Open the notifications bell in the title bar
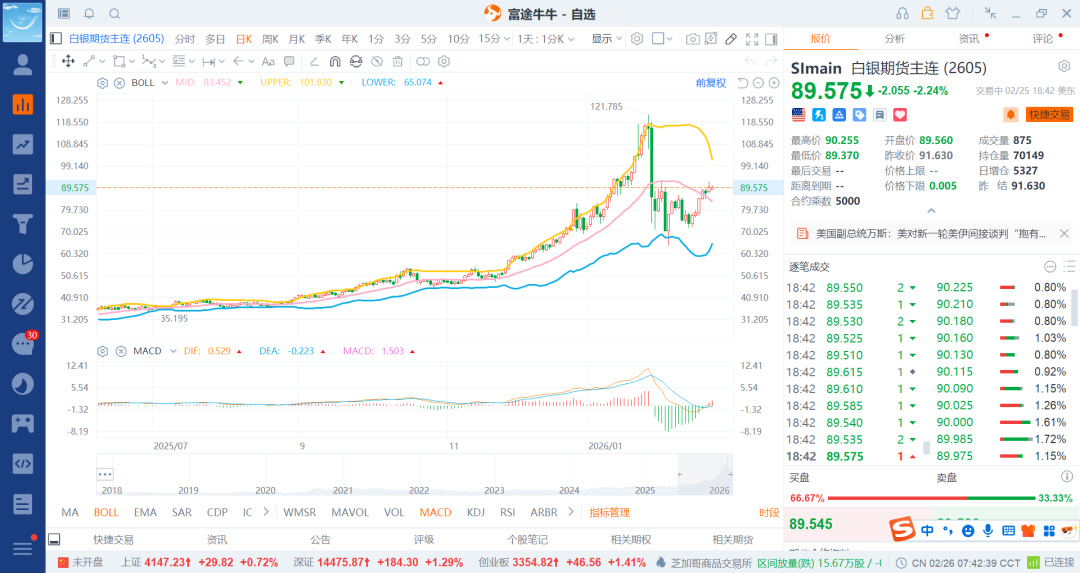Screen dimensions: 1080x573 (90, 14)
